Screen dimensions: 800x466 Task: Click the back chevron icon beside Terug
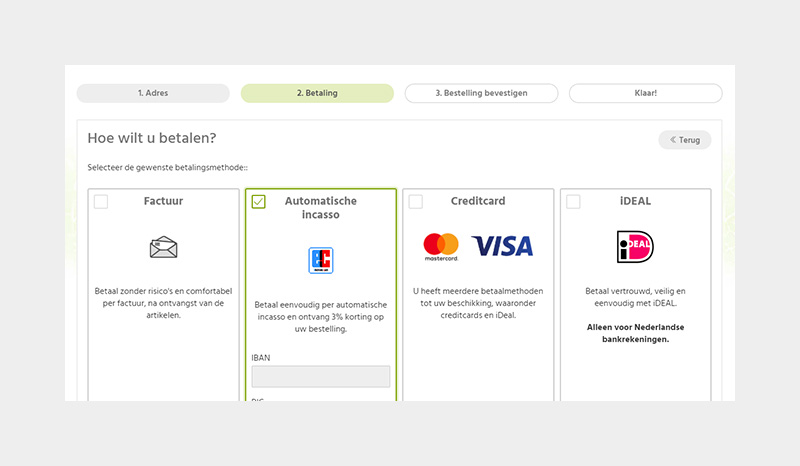click(672, 139)
